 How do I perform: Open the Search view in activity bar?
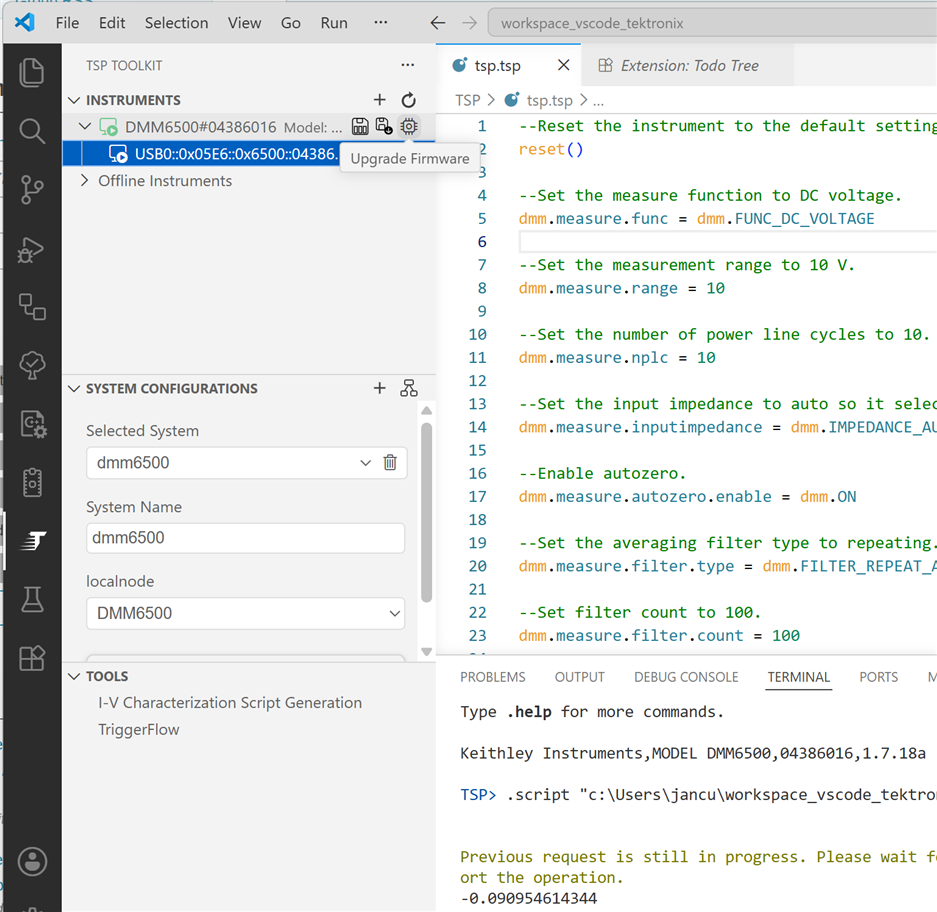tap(32, 131)
